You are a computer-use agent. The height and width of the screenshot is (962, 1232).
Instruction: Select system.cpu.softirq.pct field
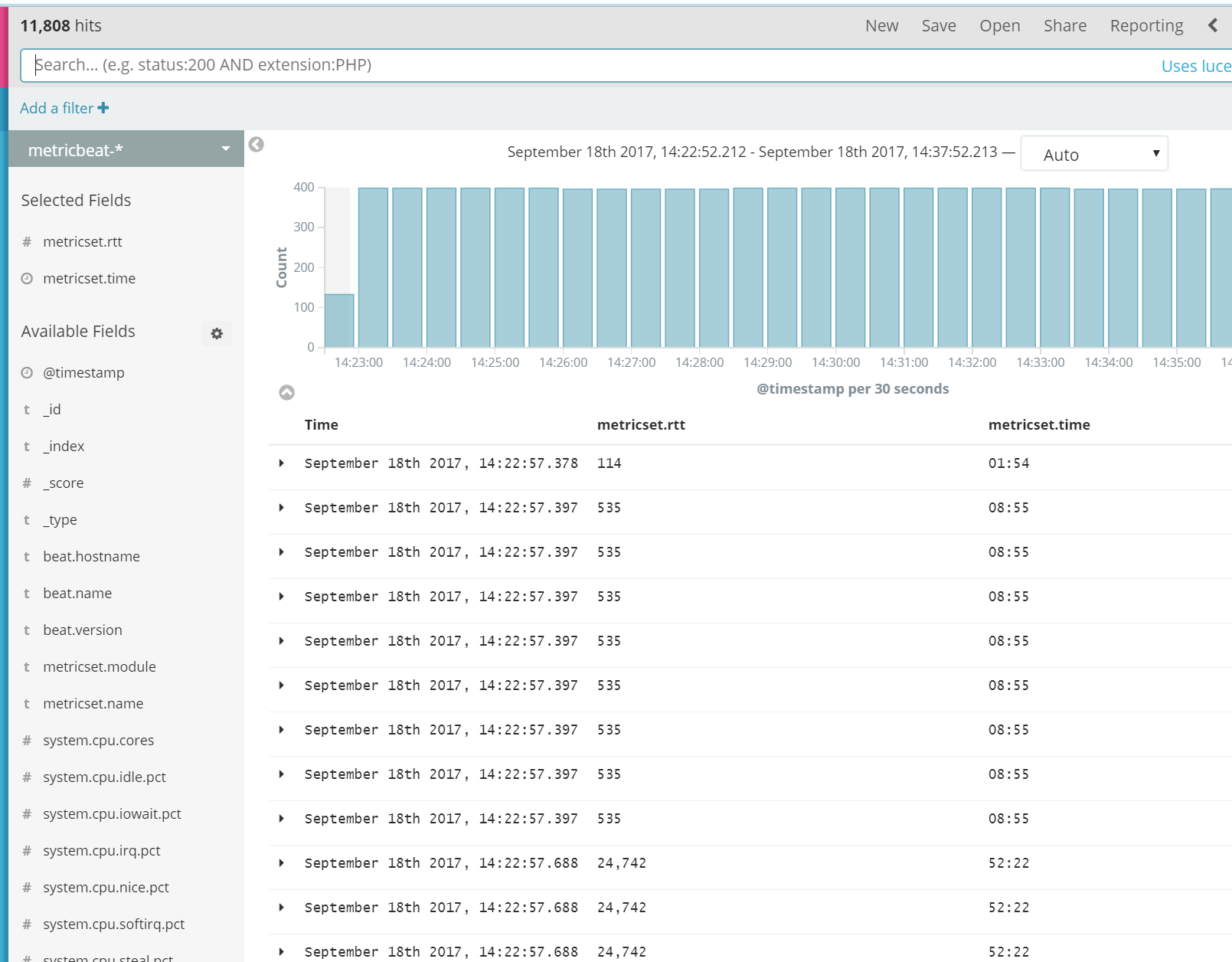[x=114, y=924]
